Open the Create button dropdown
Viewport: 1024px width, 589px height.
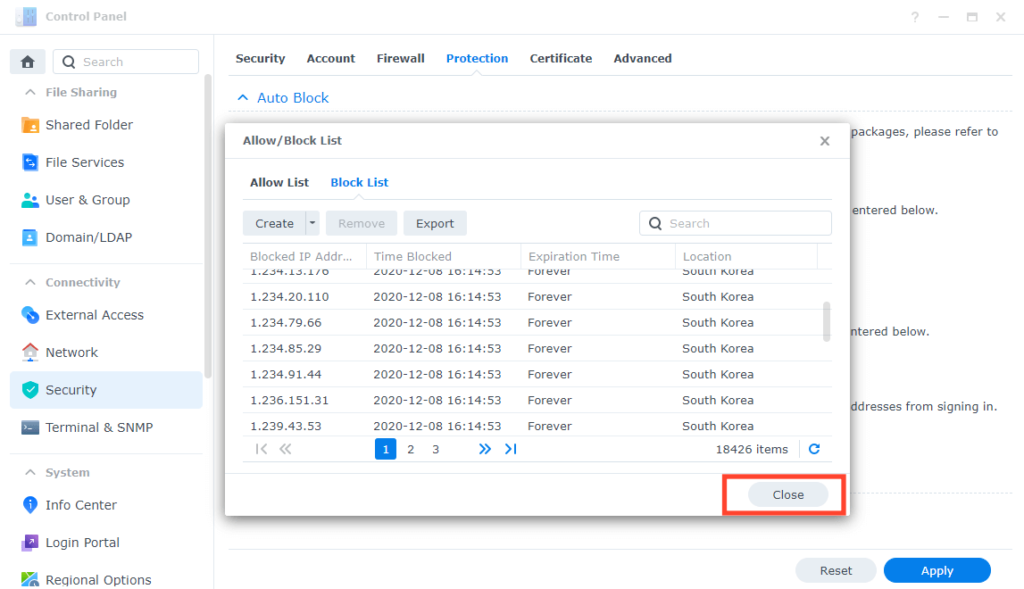(311, 222)
